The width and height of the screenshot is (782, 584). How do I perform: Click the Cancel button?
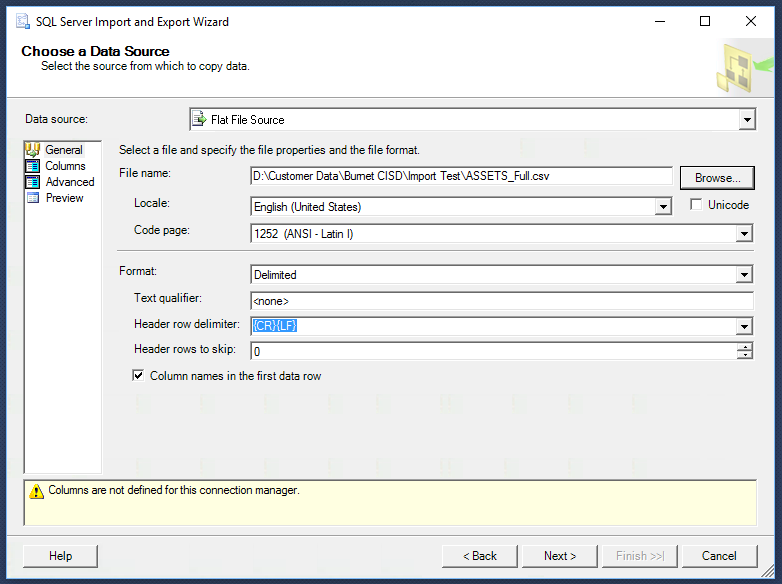(719, 556)
